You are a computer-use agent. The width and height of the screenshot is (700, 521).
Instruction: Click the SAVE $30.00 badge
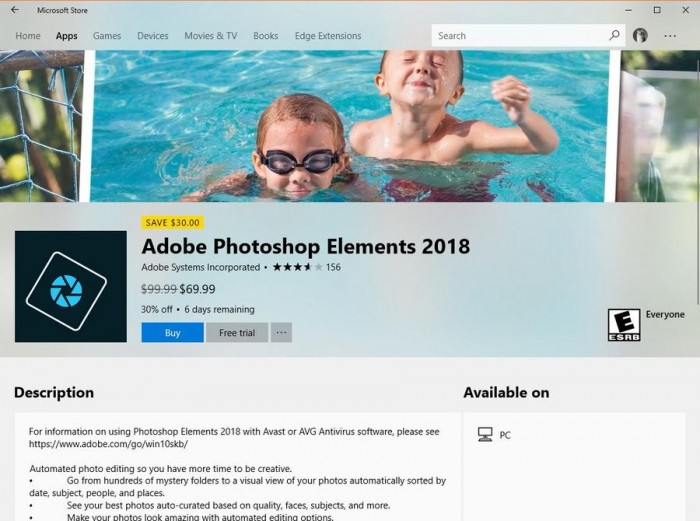tap(173, 222)
